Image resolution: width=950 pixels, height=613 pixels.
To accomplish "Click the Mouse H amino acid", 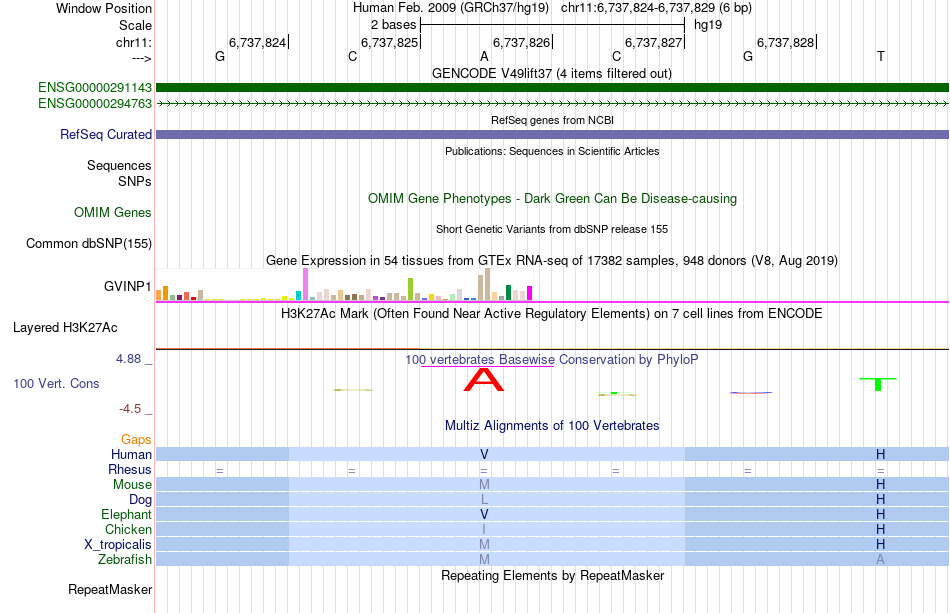I will click(880, 485).
